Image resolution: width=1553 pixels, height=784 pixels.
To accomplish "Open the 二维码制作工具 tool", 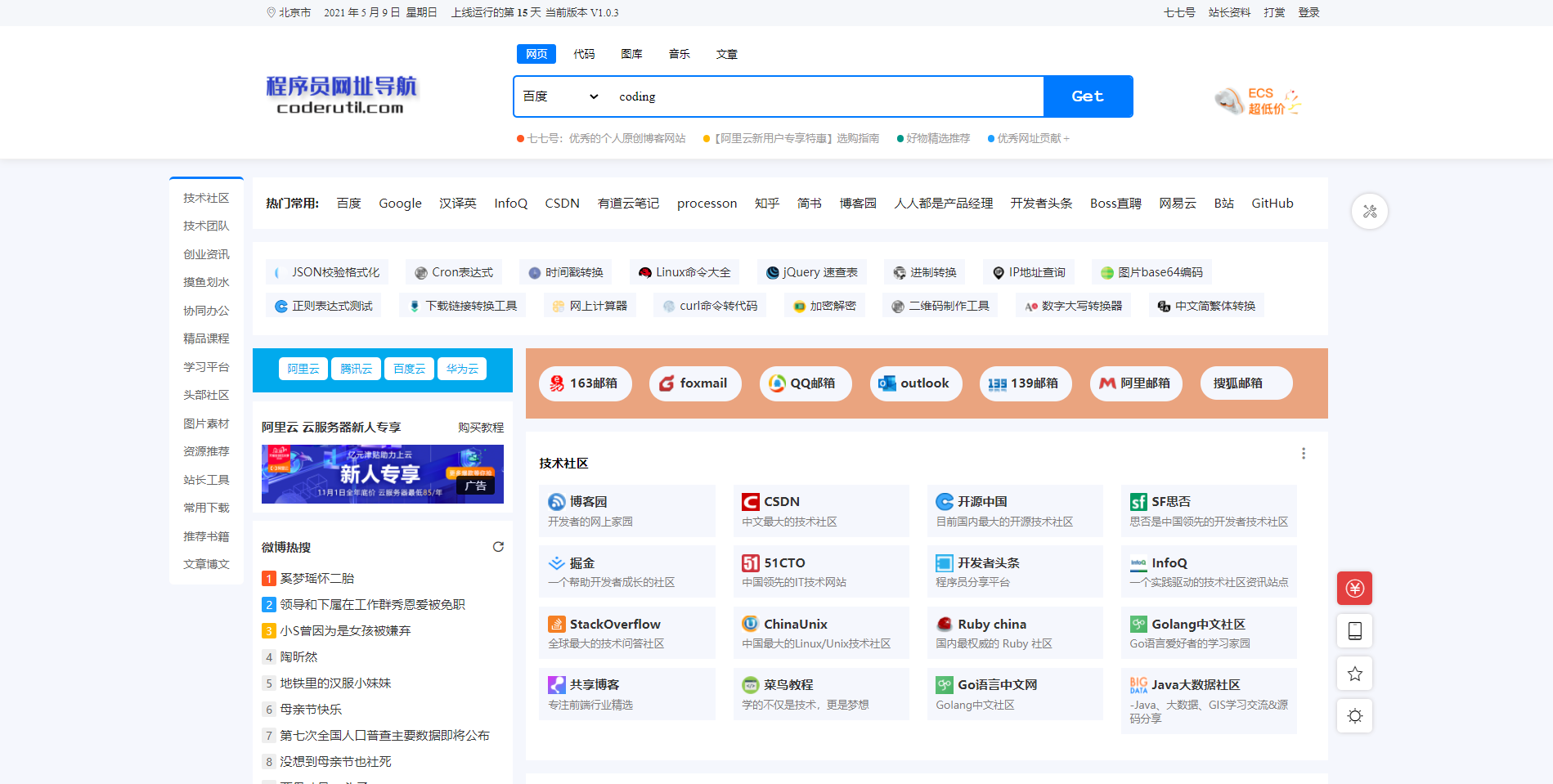I will click(940, 305).
